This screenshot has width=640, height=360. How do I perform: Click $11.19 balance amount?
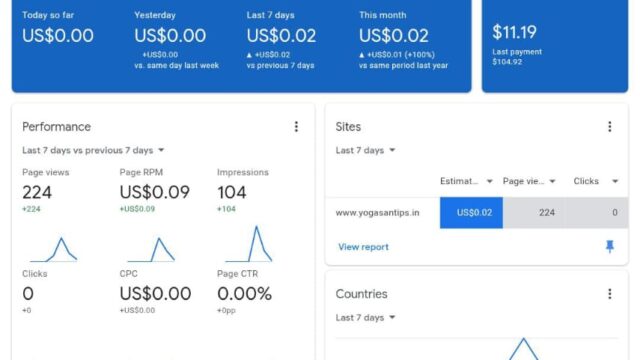[514, 32]
